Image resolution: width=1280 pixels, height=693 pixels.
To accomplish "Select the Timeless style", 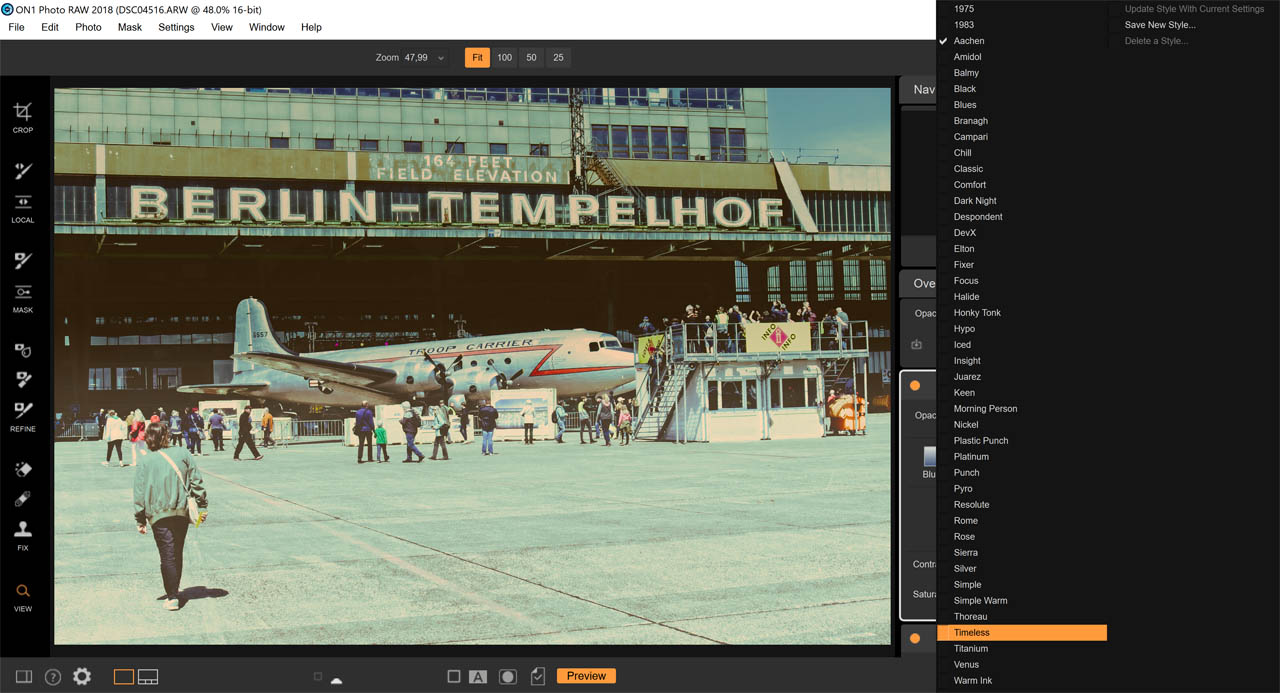I will point(1022,633).
